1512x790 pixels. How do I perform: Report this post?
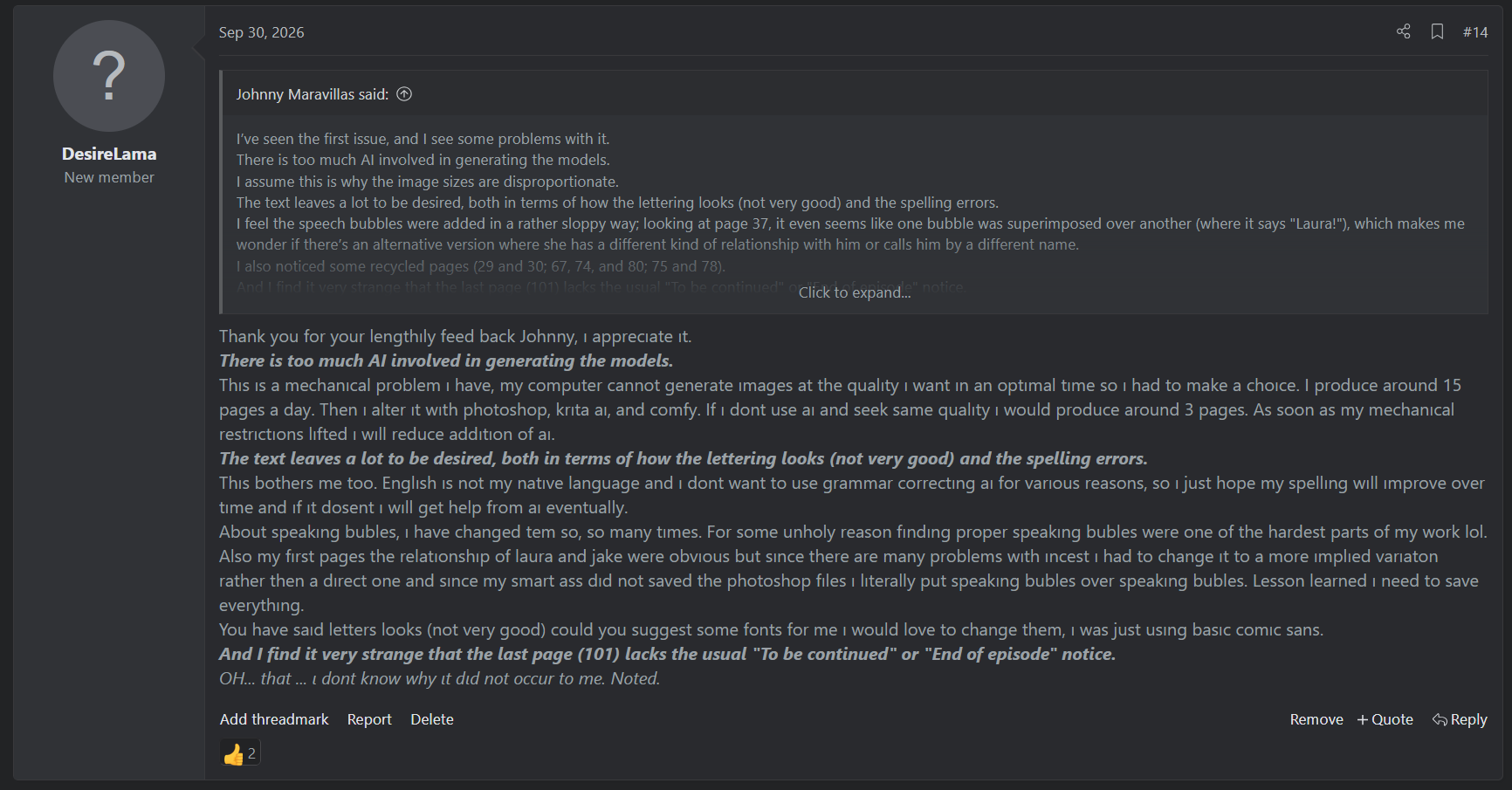click(x=369, y=719)
